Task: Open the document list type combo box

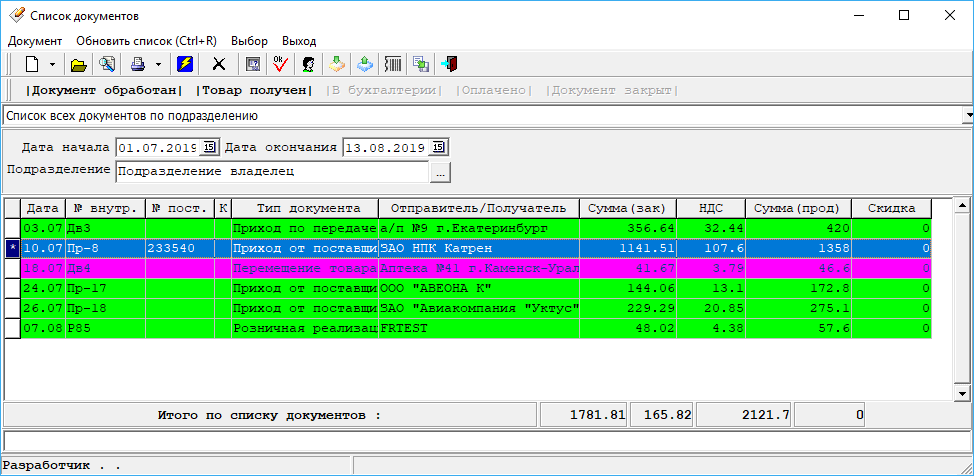Action: pos(967,116)
